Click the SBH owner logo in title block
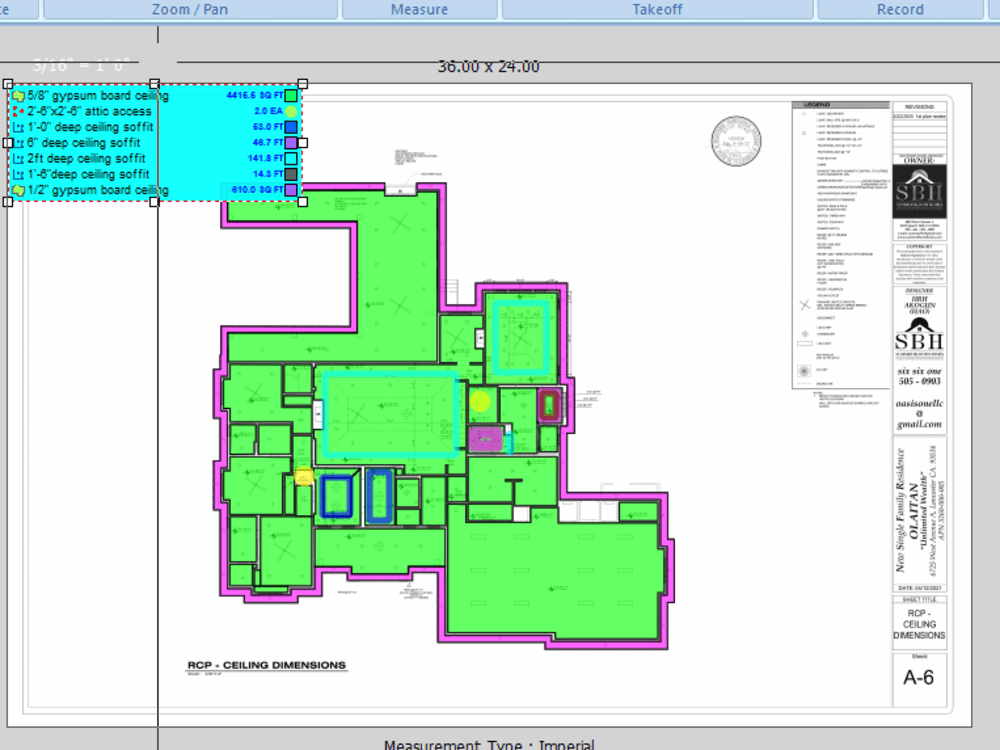This screenshot has height=750, width=1000. (919, 191)
